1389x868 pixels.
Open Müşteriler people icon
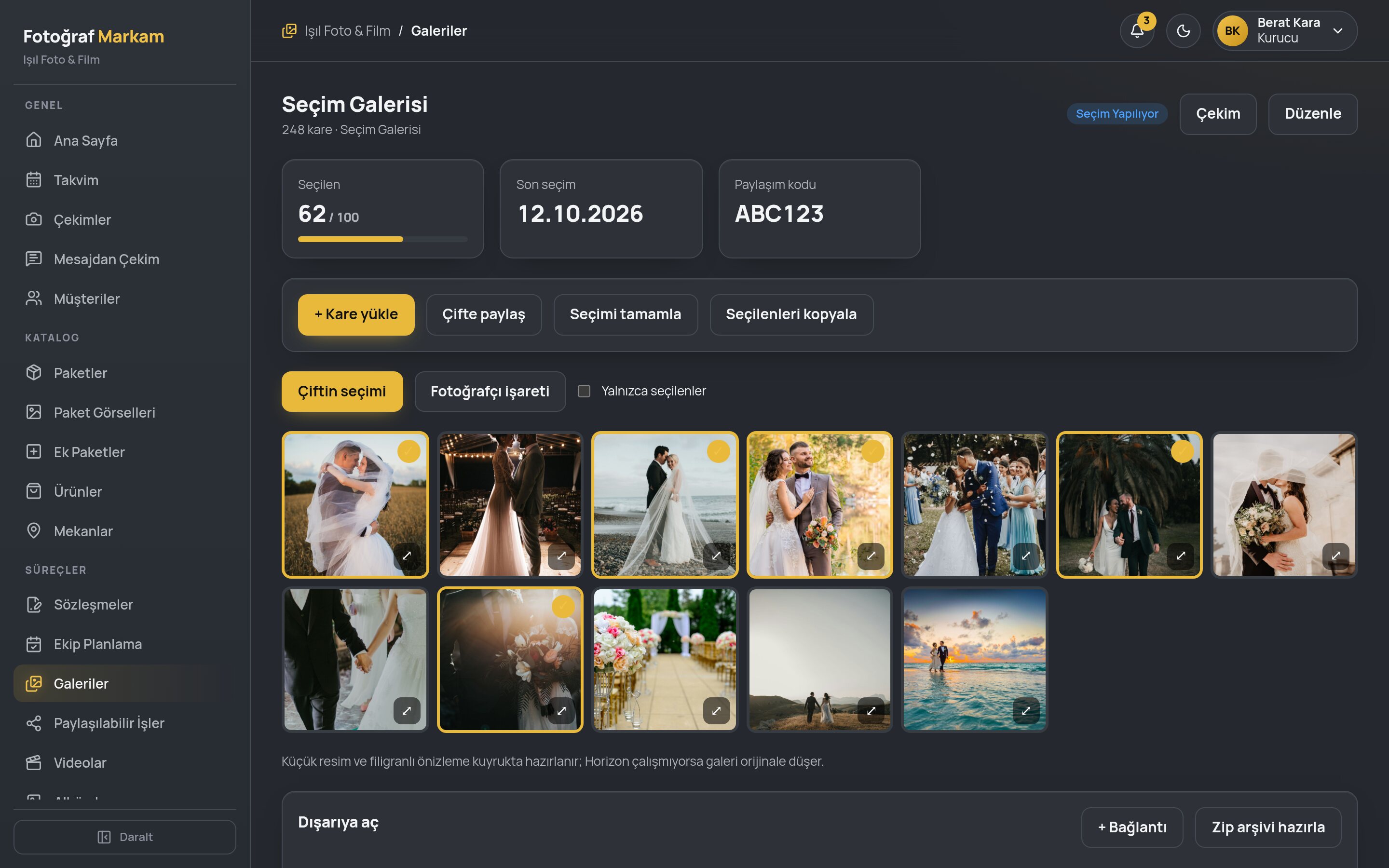click(x=34, y=298)
